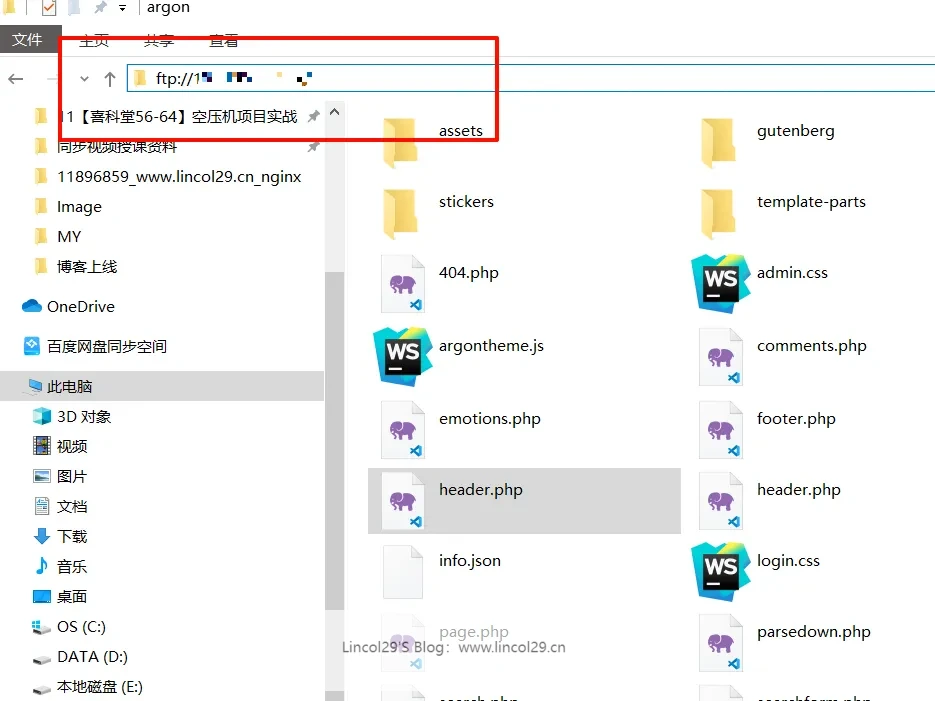Switch to the 查看 ribbon tab
The height and width of the screenshot is (701, 935).
223,41
